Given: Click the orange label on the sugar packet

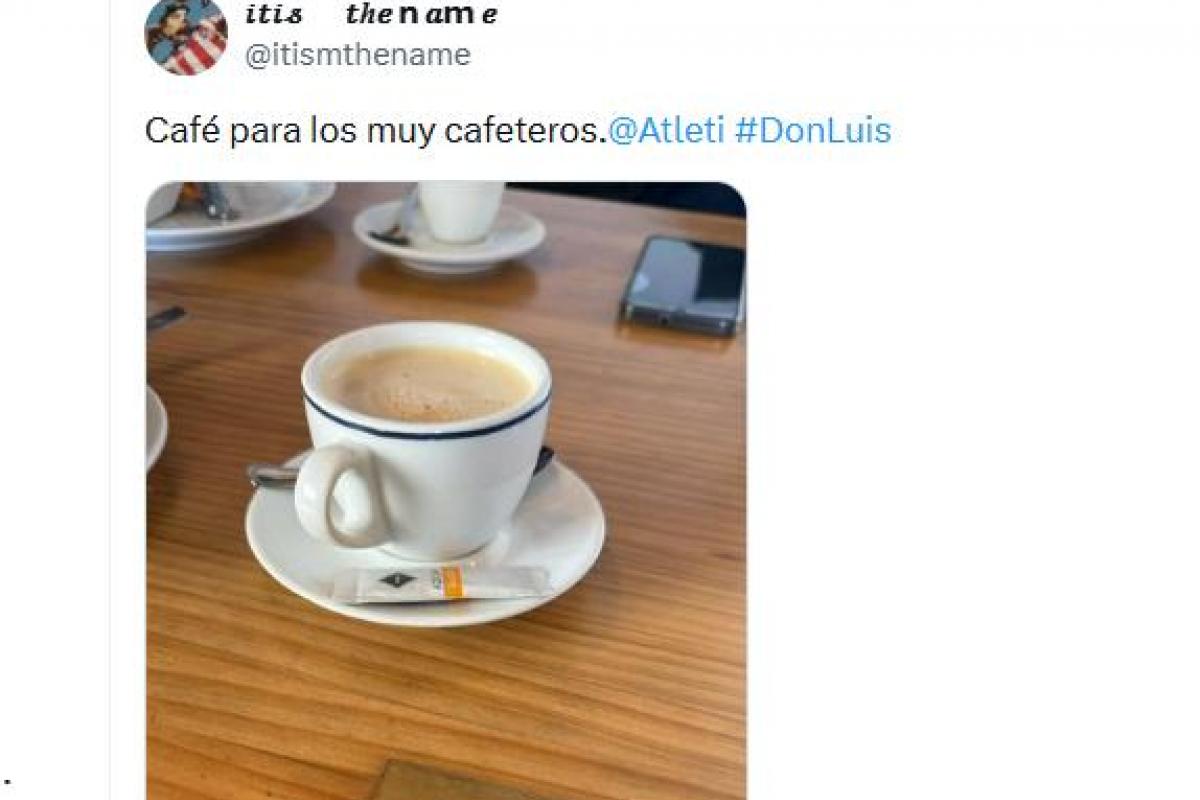Looking at the screenshot, I should coord(452,582).
